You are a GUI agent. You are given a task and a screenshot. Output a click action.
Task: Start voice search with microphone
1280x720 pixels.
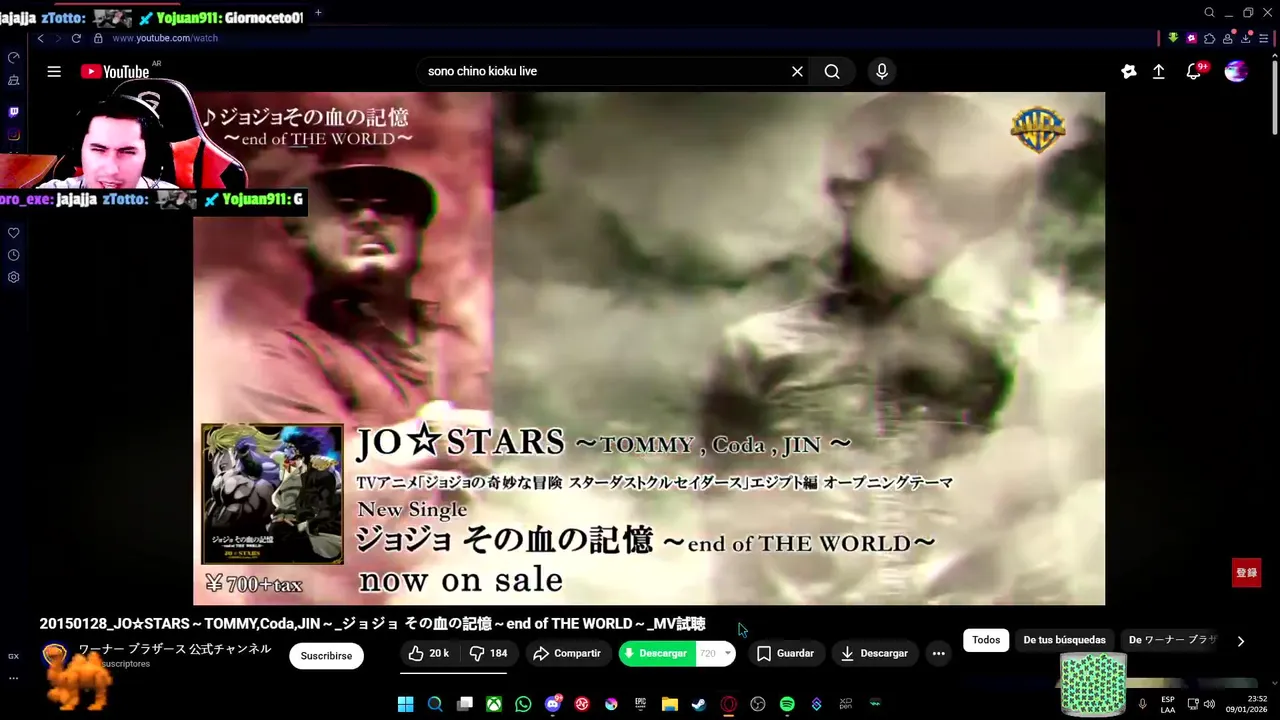pos(881,71)
